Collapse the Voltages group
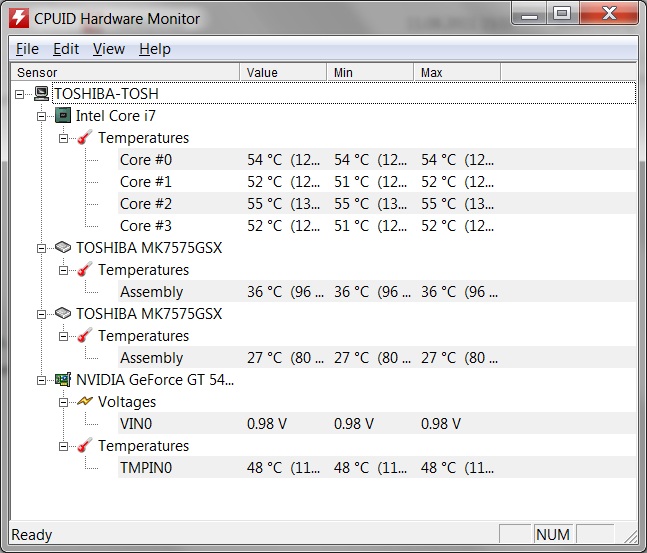647x553 pixels. [x=64, y=402]
